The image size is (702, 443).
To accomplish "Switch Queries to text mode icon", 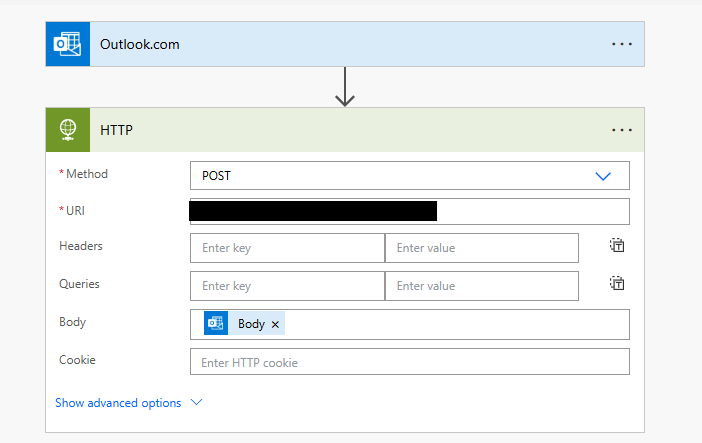I will [617, 283].
